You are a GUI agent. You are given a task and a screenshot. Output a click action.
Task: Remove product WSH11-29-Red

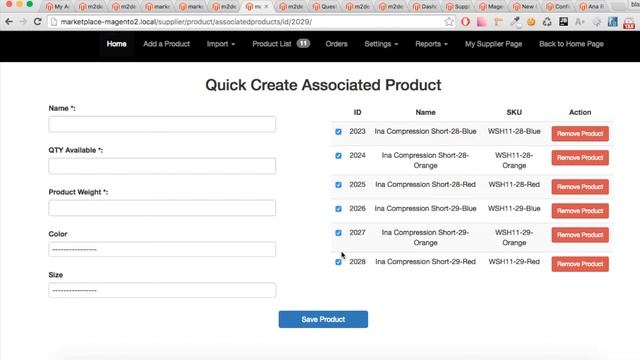point(580,264)
